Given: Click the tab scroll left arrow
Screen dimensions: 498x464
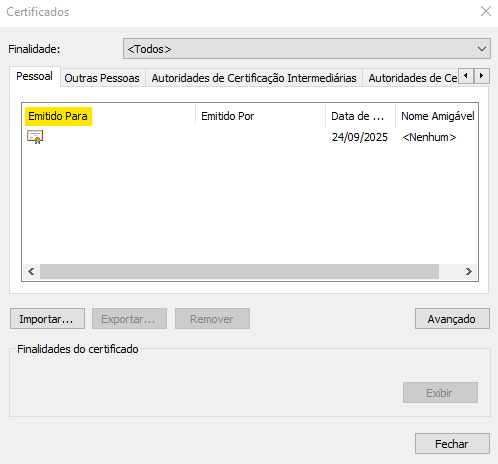Looking at the screenshot, I should point(466,76).
